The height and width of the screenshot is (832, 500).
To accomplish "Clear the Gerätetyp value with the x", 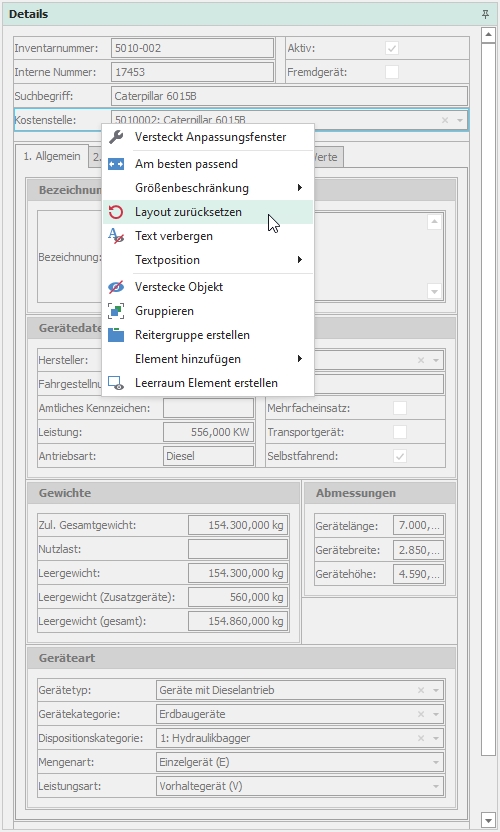I will coord(421,690).
